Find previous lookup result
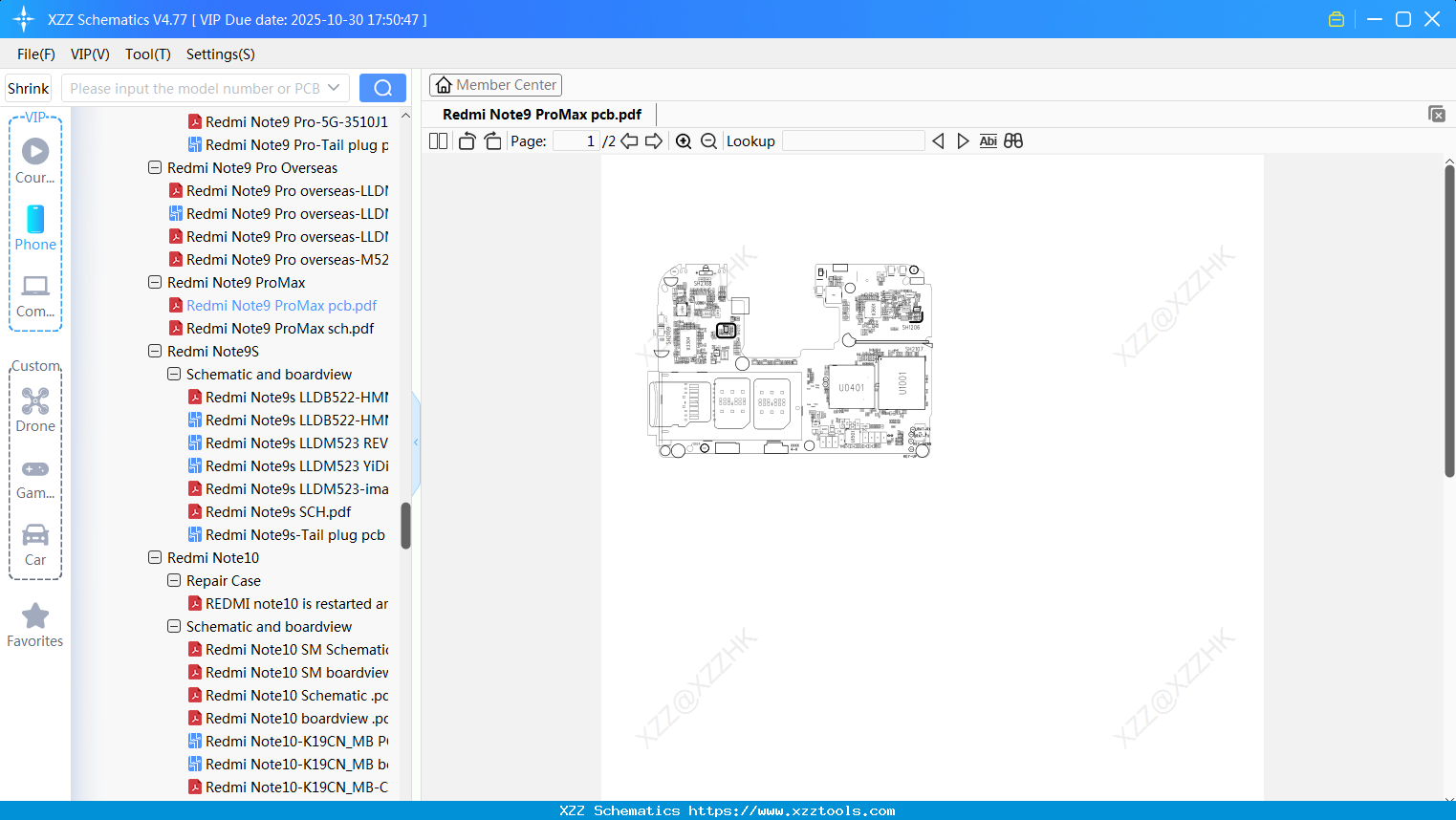 [x=938, y=140]
